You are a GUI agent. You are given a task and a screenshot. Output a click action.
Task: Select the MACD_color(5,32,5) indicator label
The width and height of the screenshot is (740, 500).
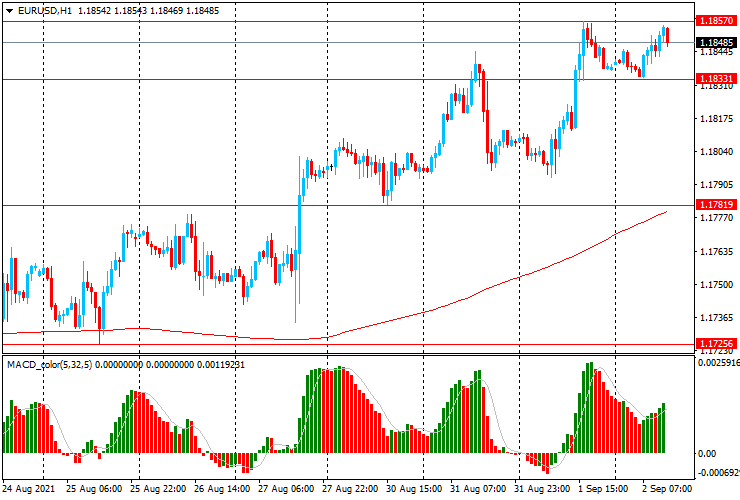[x=50, y=364]
